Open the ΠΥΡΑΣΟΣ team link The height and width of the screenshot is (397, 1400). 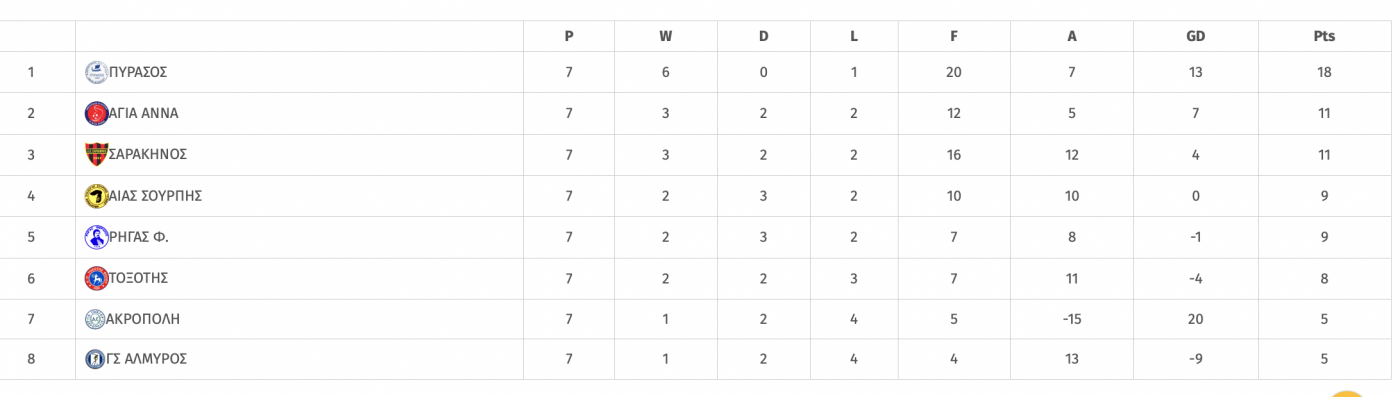138,72
